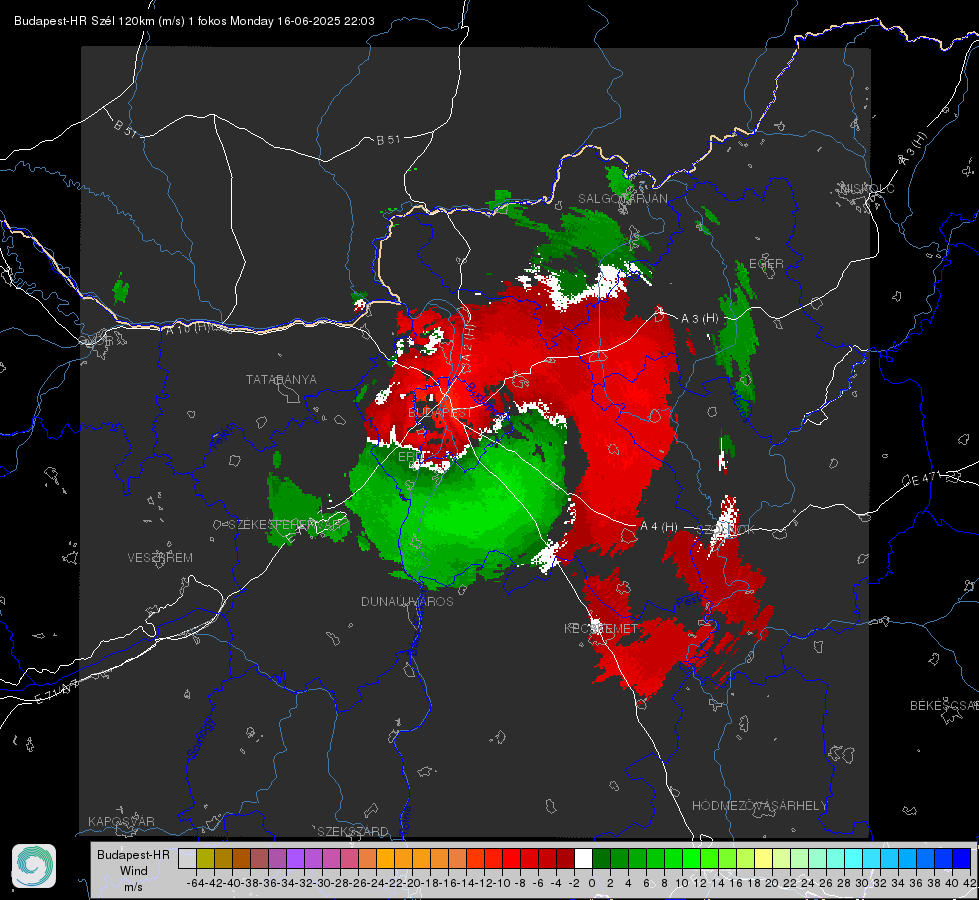Click the SZOLNOK city label
The height and width of the screenshot is (900, 979).
[726, 530]
